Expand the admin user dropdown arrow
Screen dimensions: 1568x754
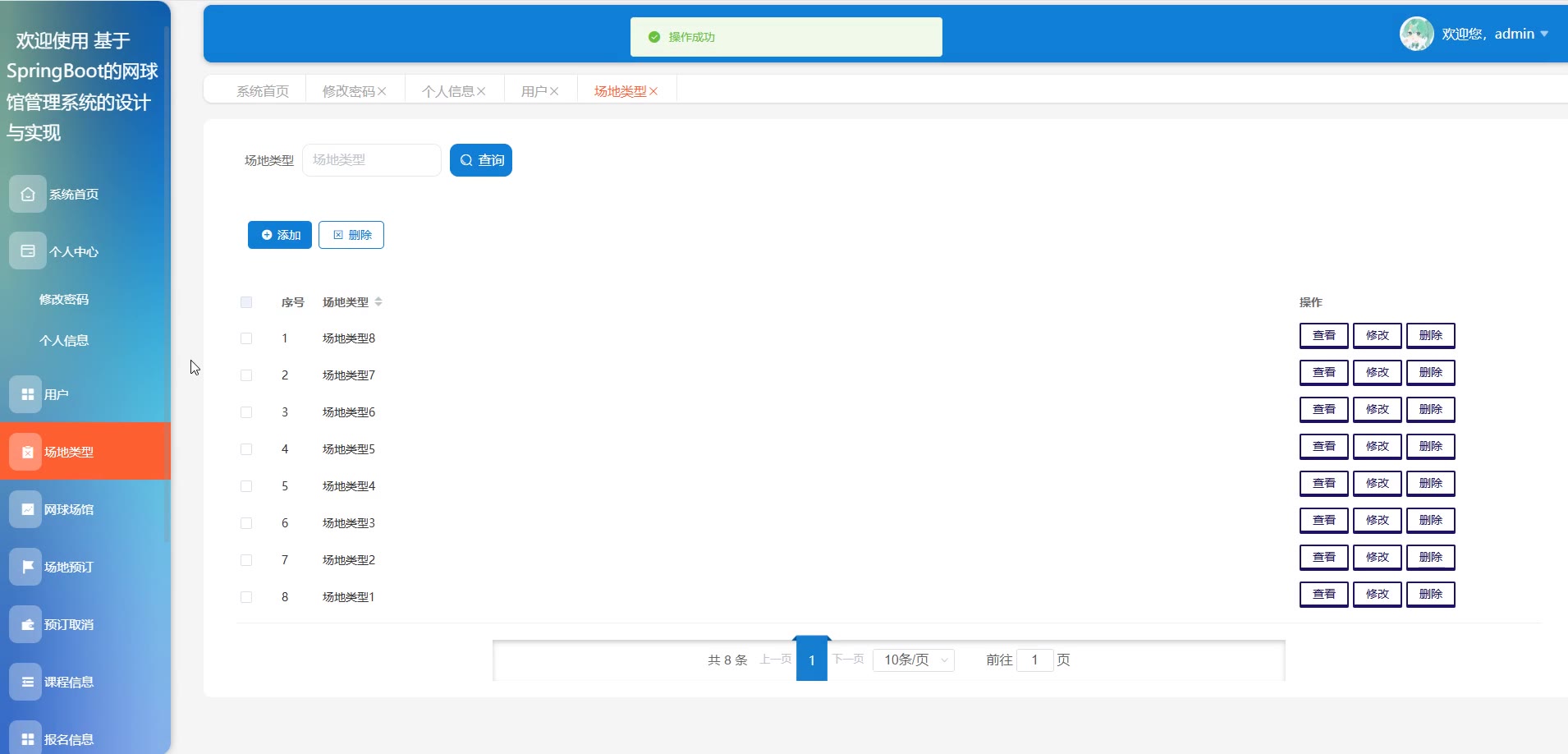[x=1544, y=34]
